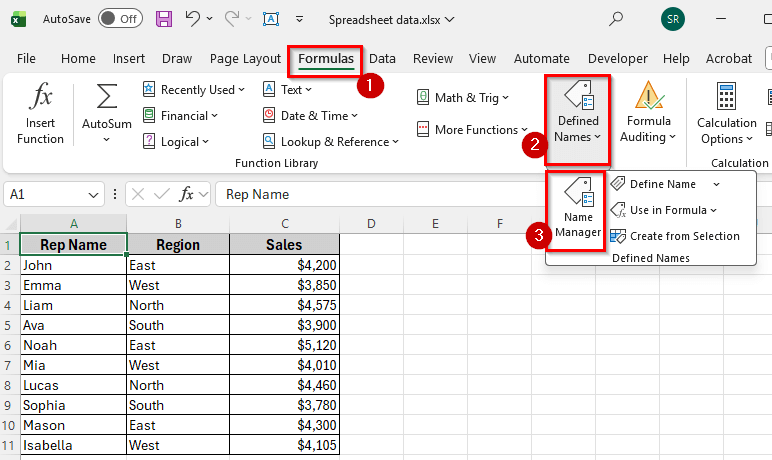Select column C header

pyautogui.click(x=285, y=224)
